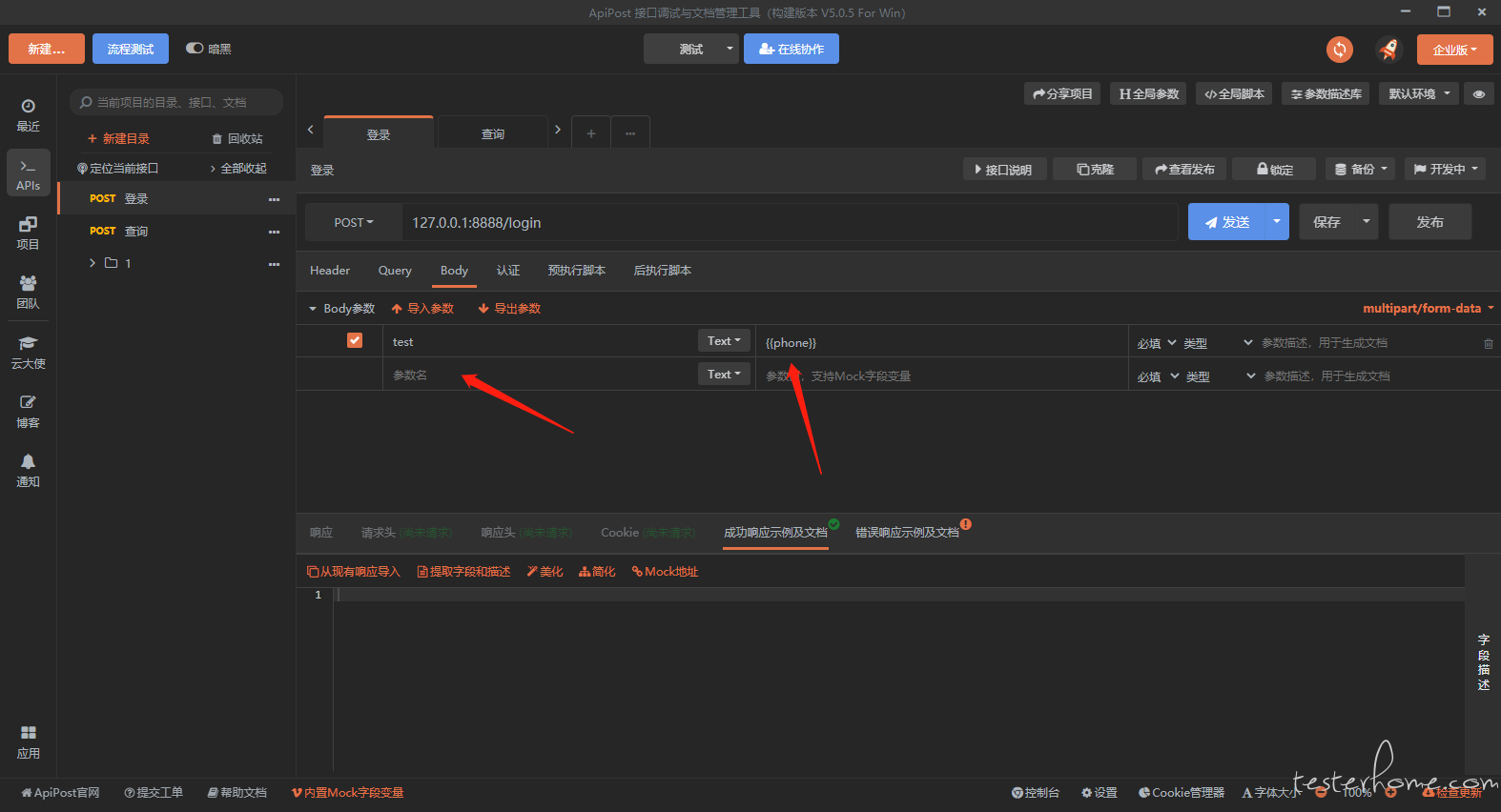The image size is (1501, 812).
Task: Click 字段描述 side panel toggle
Action: (x=1483, y=662)
